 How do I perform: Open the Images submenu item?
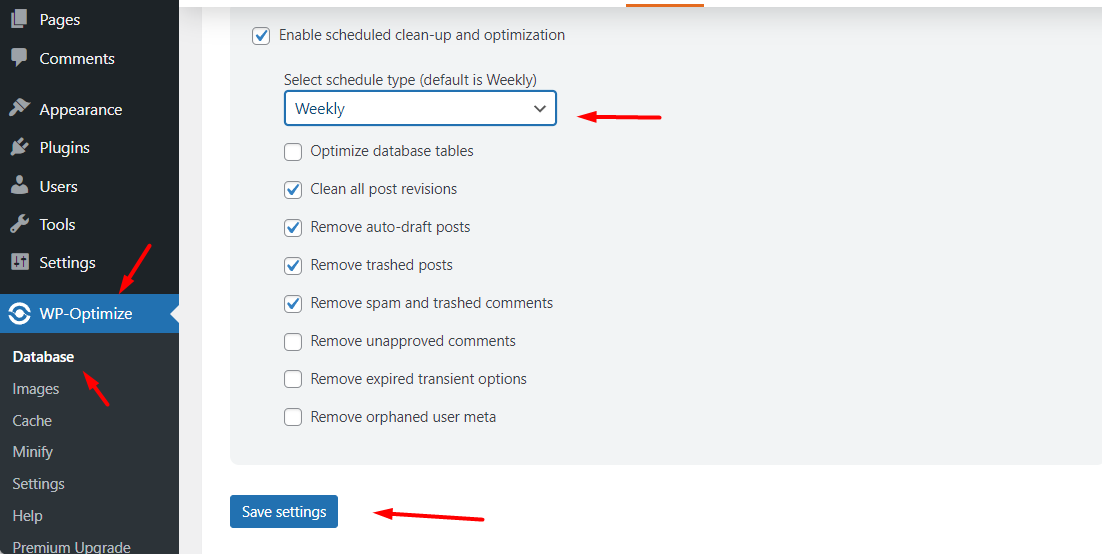click(36, 389)
